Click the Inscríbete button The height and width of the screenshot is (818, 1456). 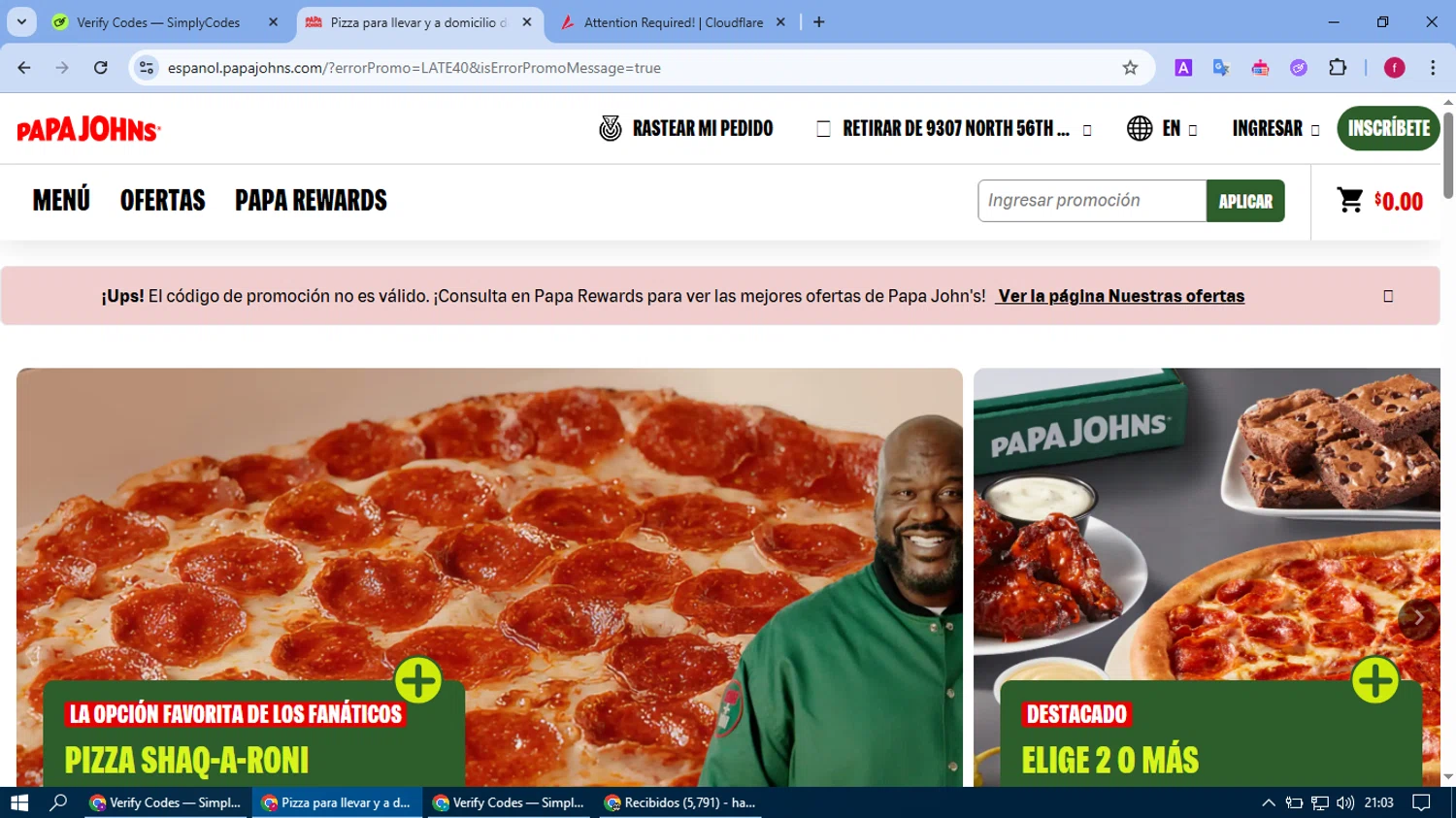tap(1388, 128)
